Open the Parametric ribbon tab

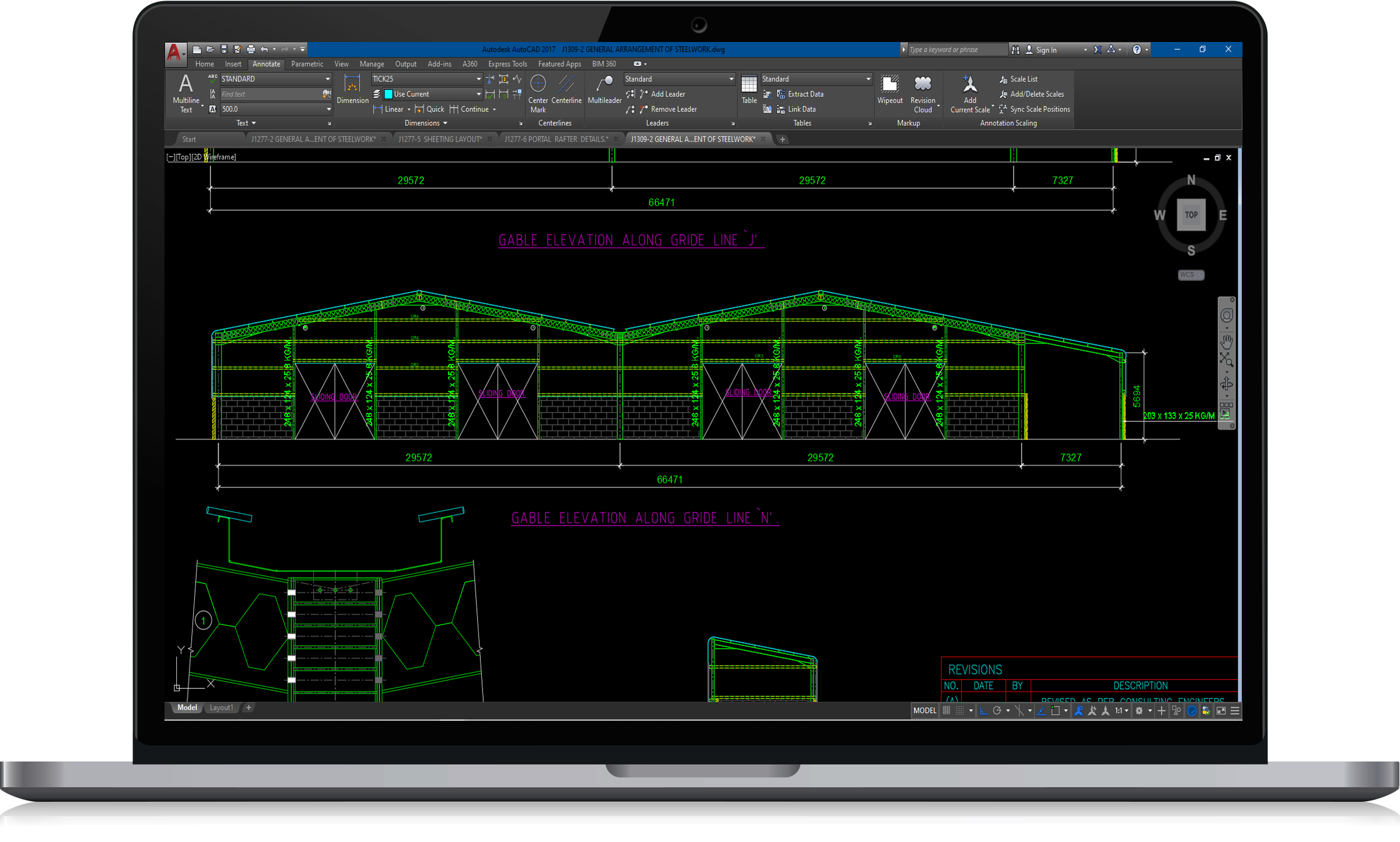coord(307,64)
